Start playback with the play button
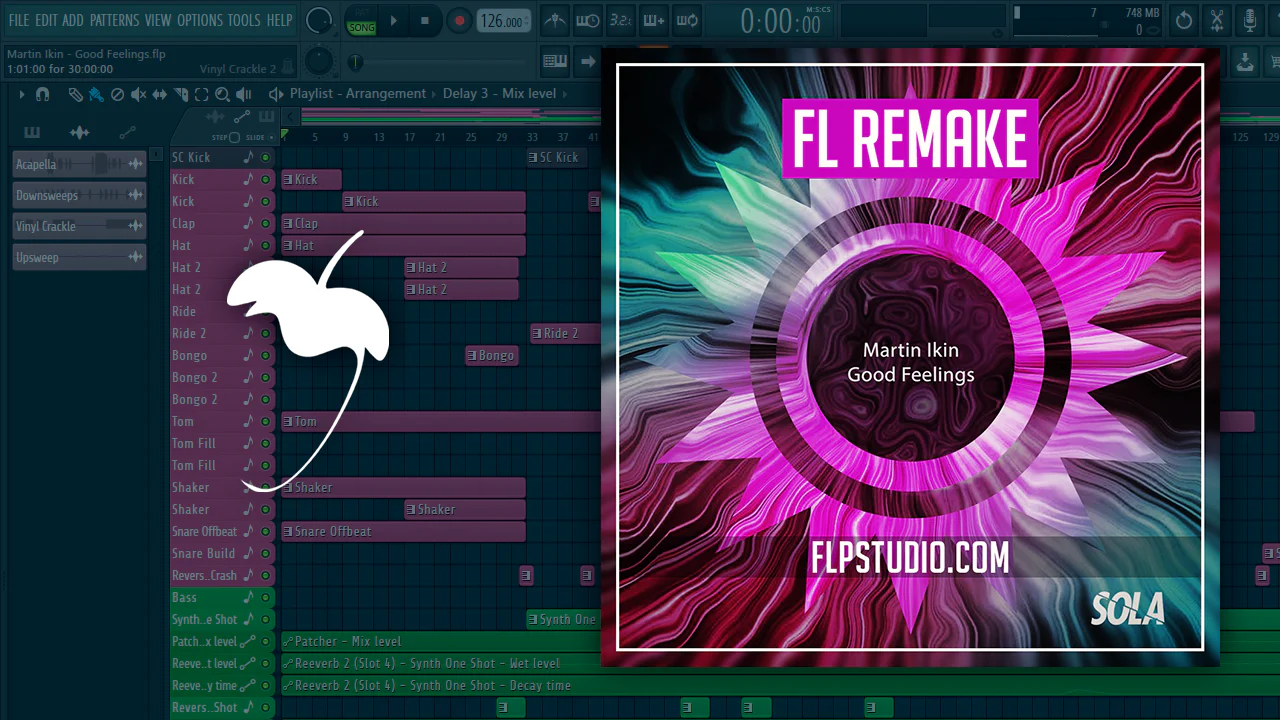This screenshot has height=720, width=1280. (394, 21)
